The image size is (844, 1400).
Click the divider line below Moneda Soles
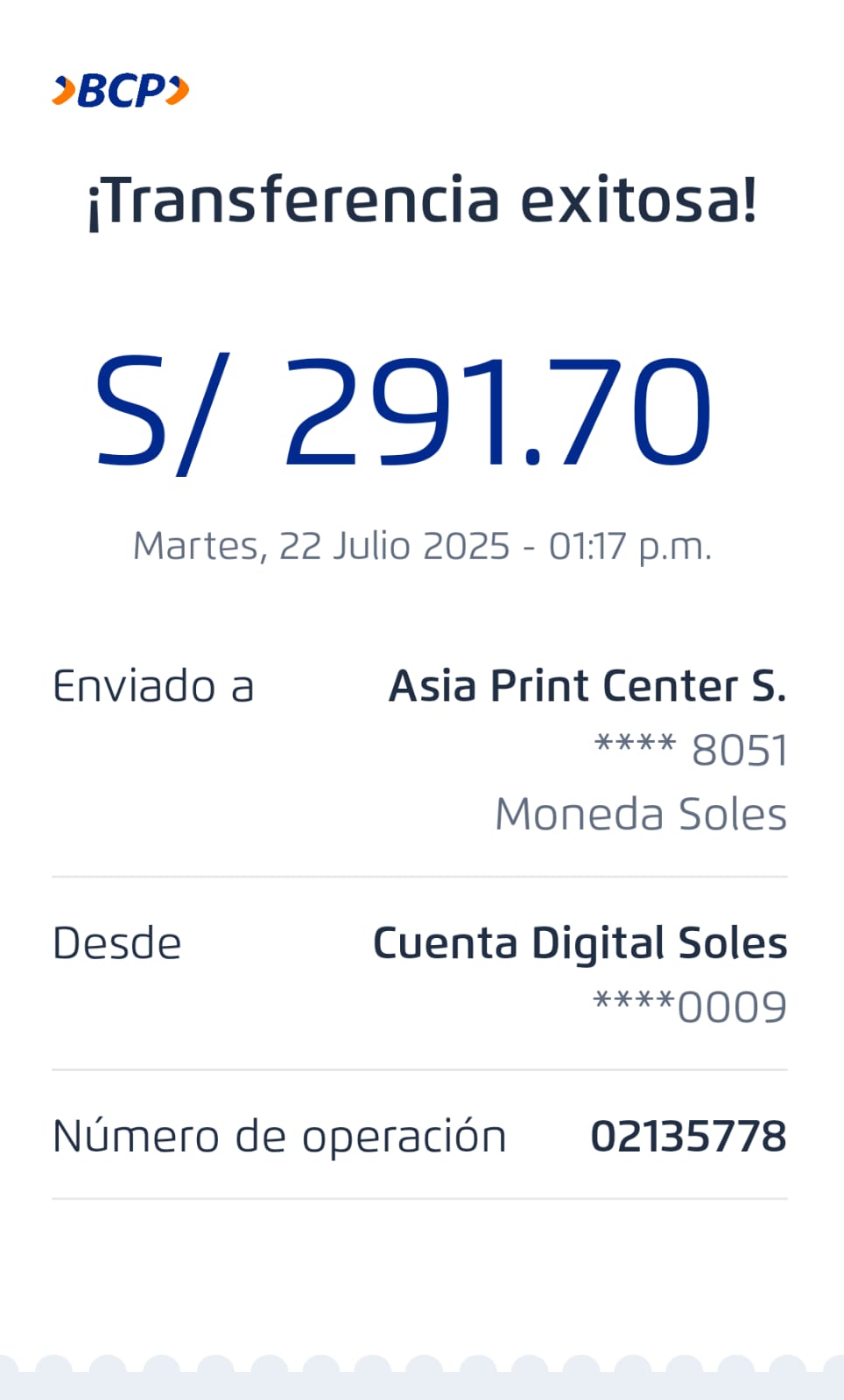[x=420, y=877]
